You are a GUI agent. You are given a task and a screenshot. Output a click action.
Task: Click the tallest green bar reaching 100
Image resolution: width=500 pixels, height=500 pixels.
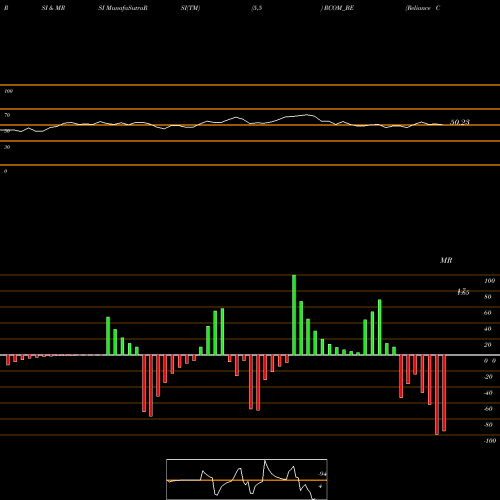coord(294,315)
